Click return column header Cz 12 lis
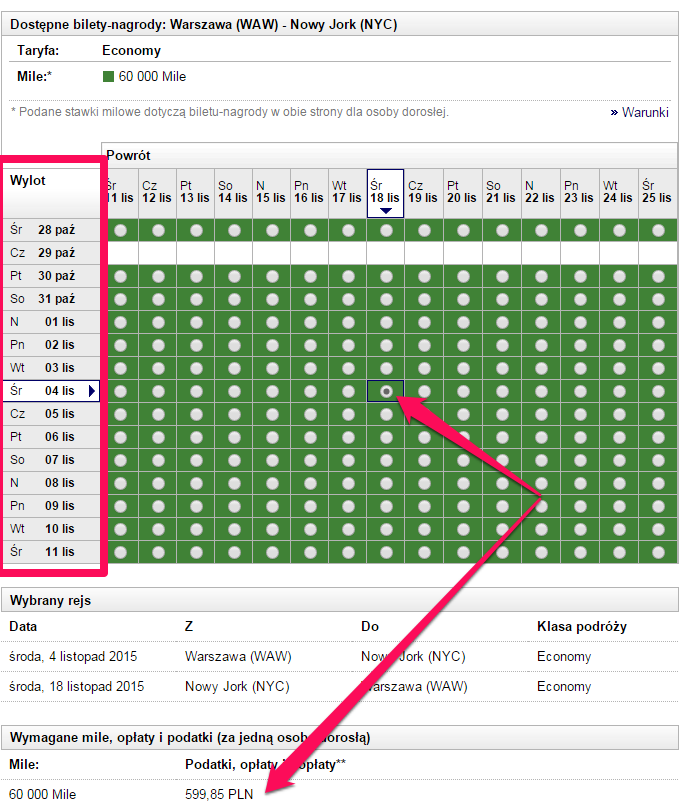 157,192
